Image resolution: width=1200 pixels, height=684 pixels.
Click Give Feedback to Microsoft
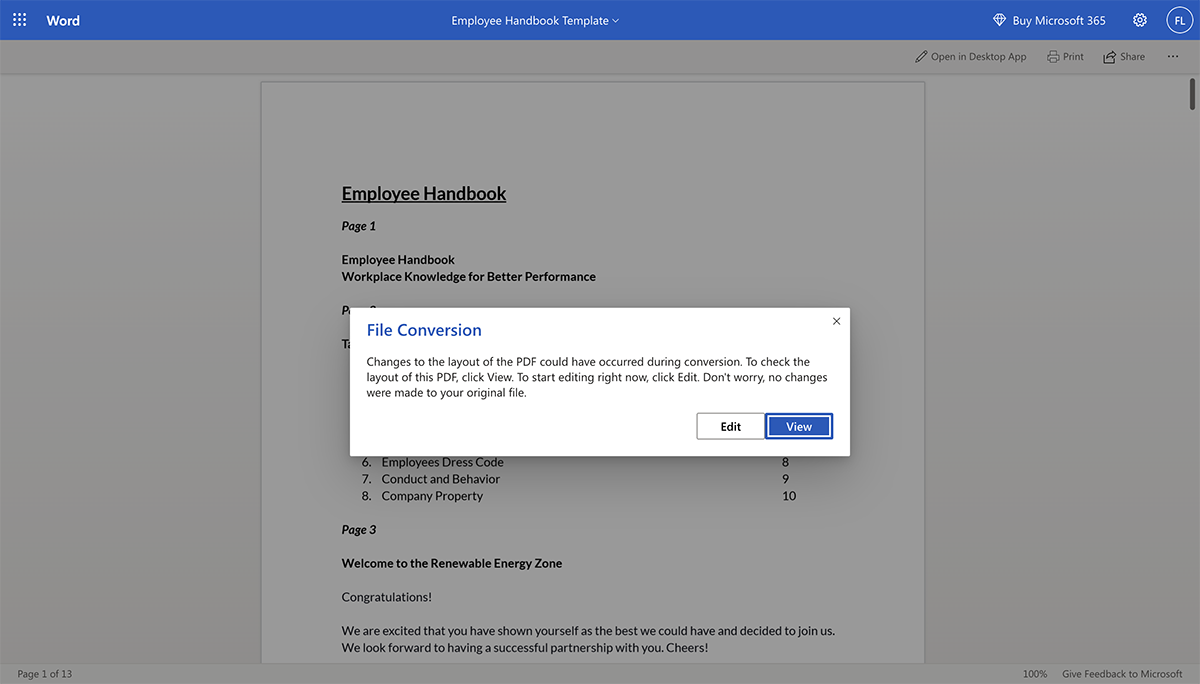point(1122,674)
